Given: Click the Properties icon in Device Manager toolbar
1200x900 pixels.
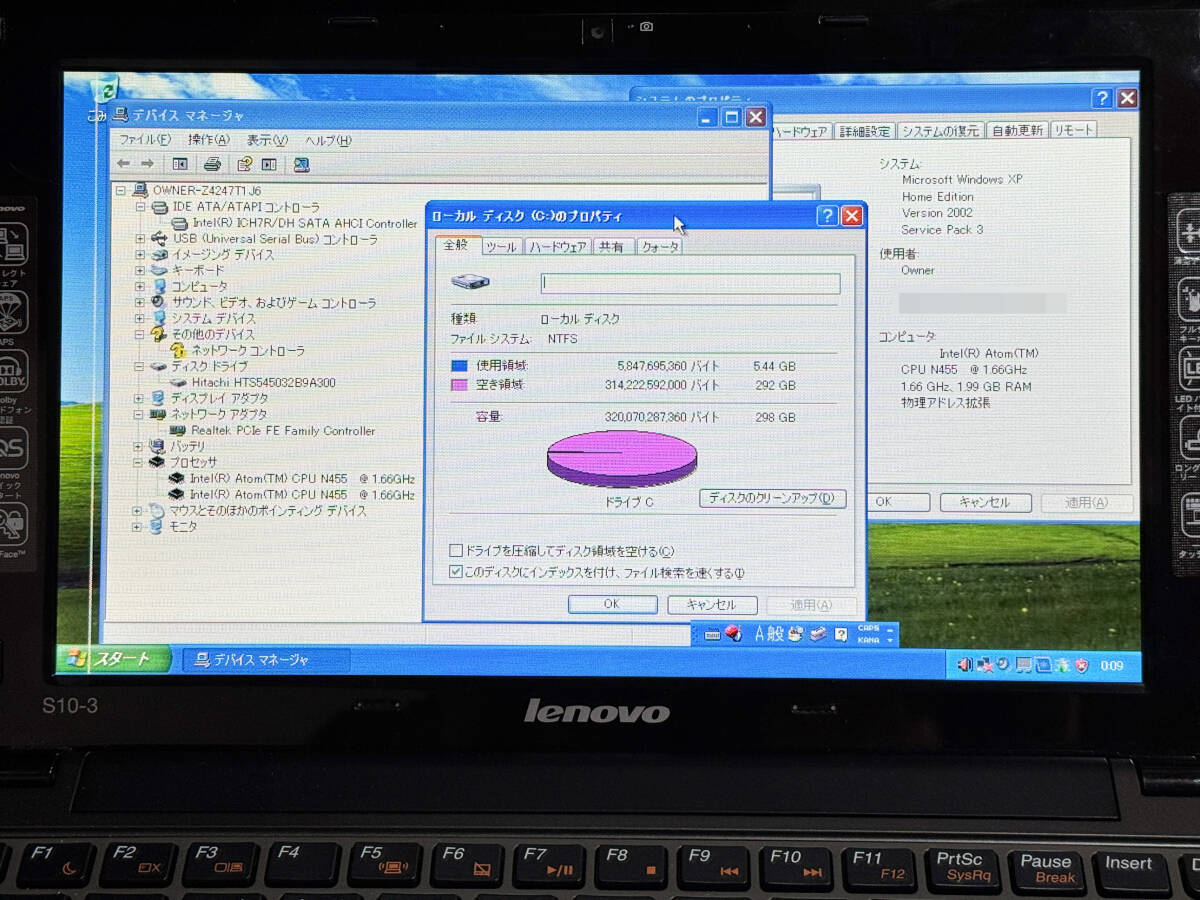Looking at the screenshot, I should [244, 164].
